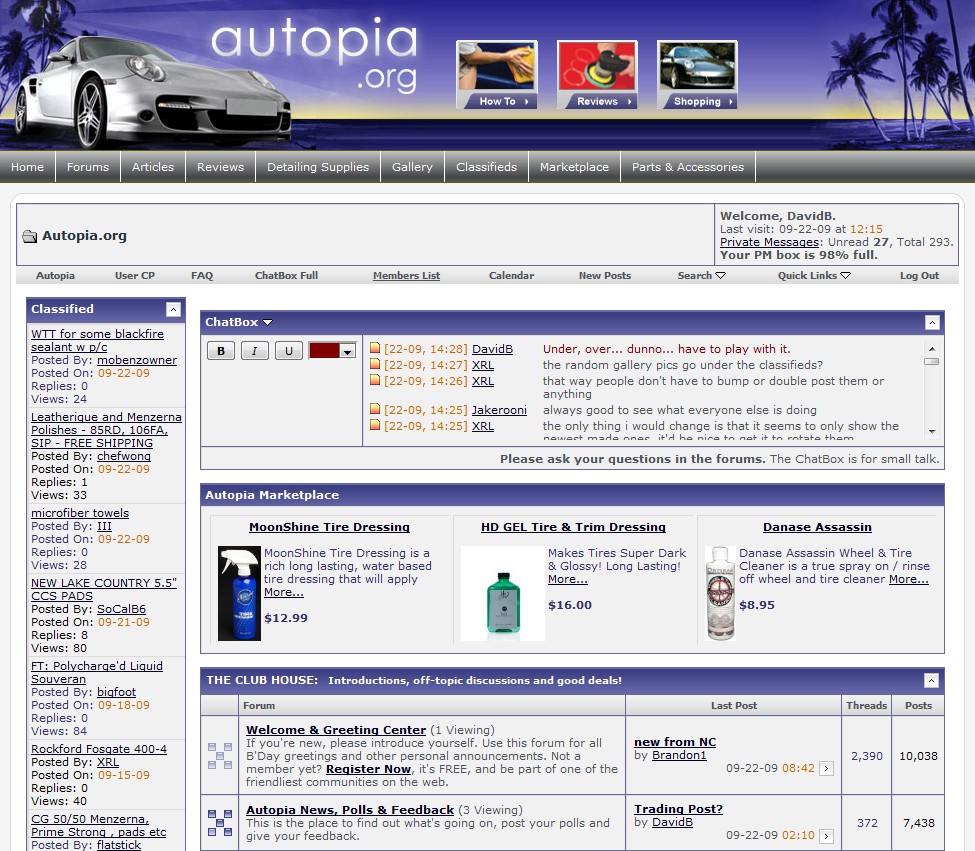Viewport: 975px width, 851px height.
Task: Click the message icon beside XRL 14:26
Action: click(x=375, y=380)
